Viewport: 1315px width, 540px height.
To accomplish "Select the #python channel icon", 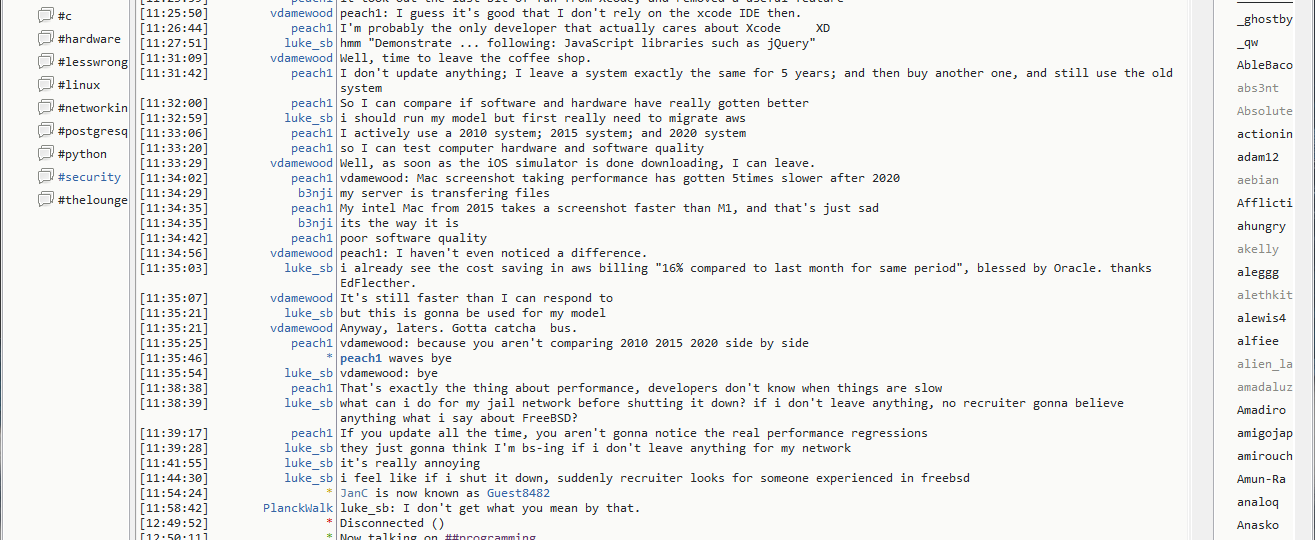I will [45, 154].
